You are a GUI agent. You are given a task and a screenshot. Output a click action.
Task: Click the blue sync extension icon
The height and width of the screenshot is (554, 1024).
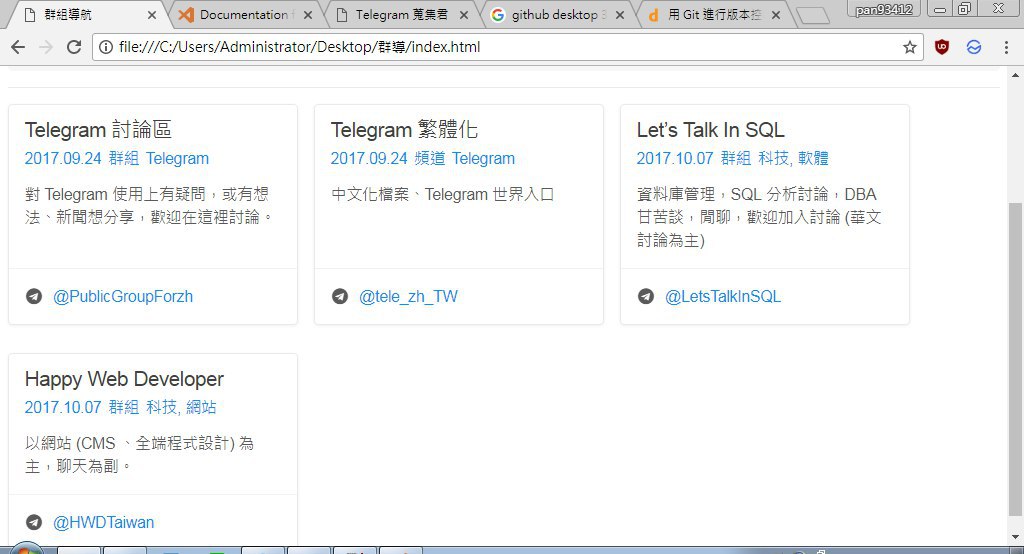coord(974,47)
